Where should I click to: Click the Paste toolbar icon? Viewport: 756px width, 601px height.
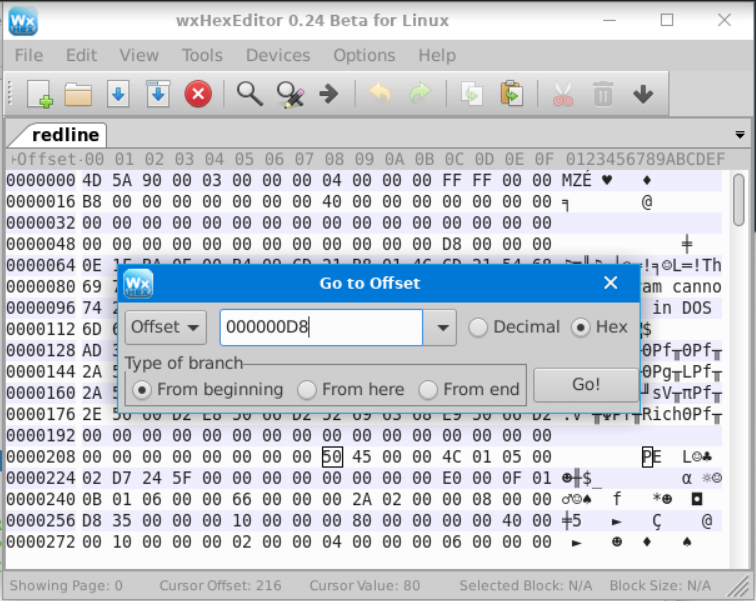pos(512,93)
